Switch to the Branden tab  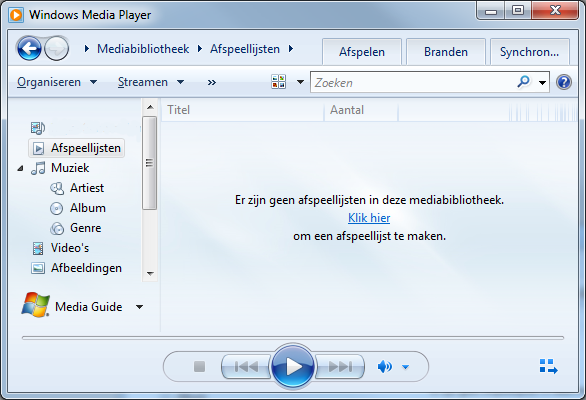[446, 52]
